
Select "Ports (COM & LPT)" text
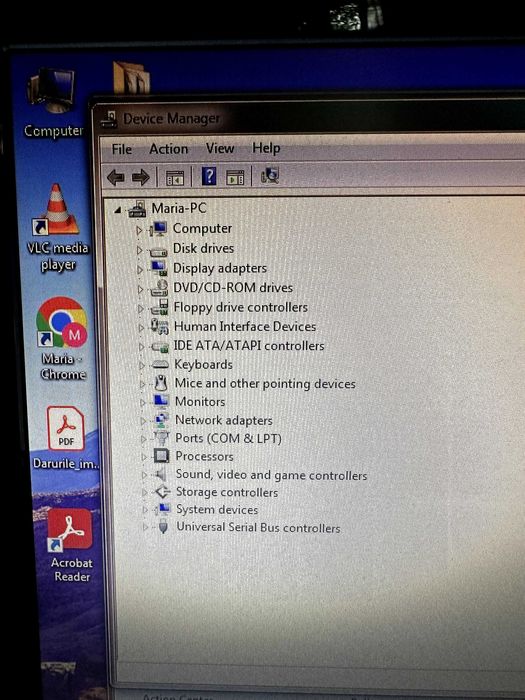228,438
